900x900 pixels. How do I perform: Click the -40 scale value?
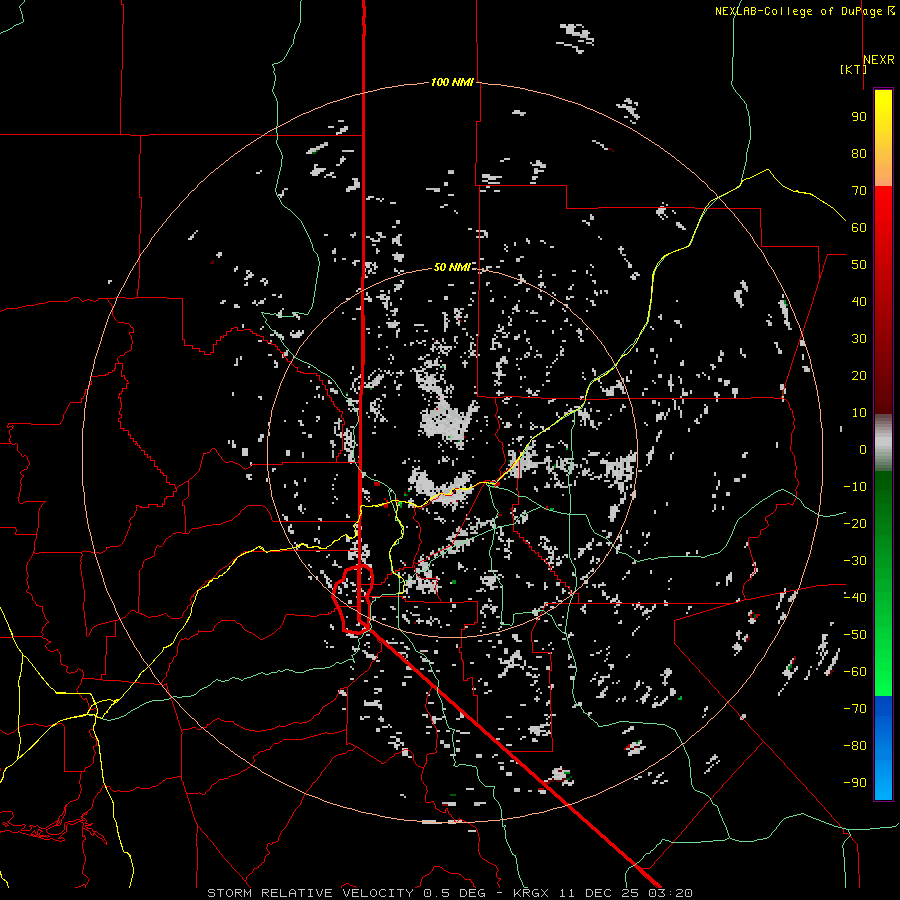click(855, 598)
